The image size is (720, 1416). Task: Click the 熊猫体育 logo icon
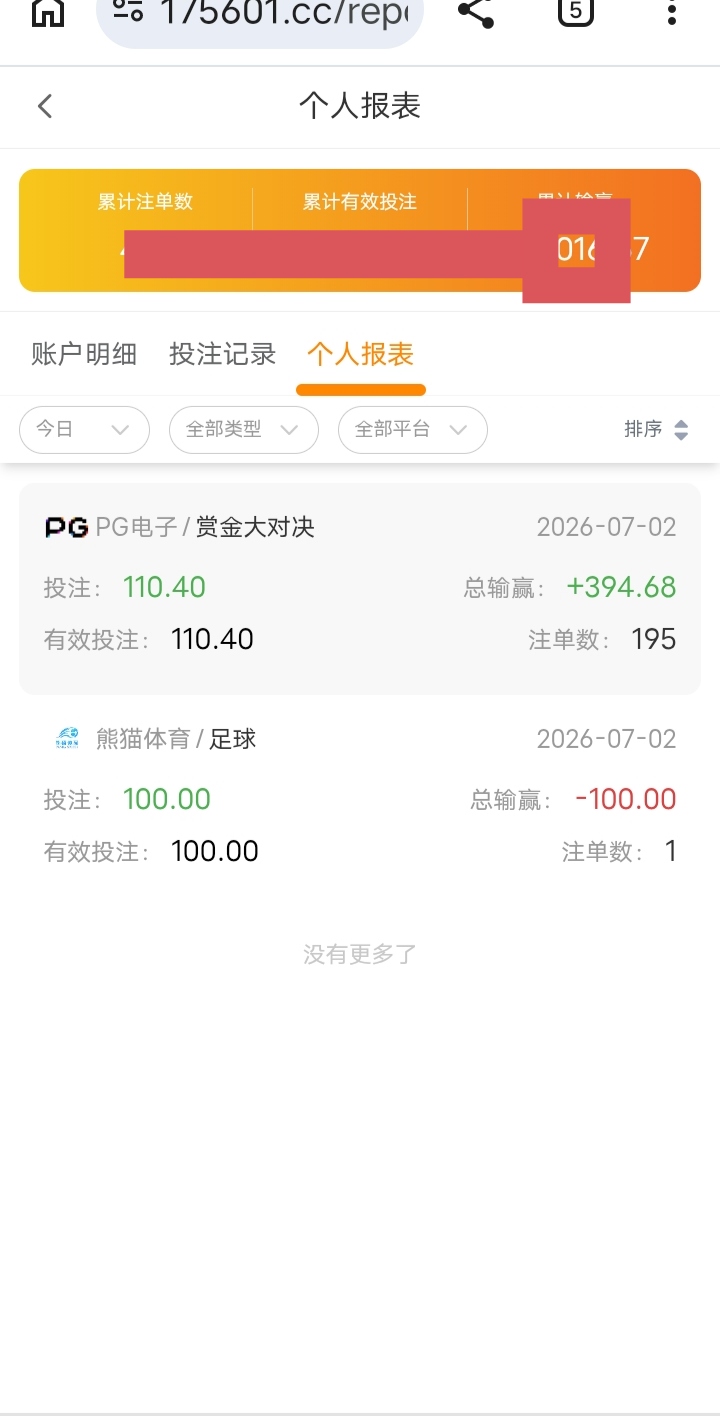click(67, 739)
